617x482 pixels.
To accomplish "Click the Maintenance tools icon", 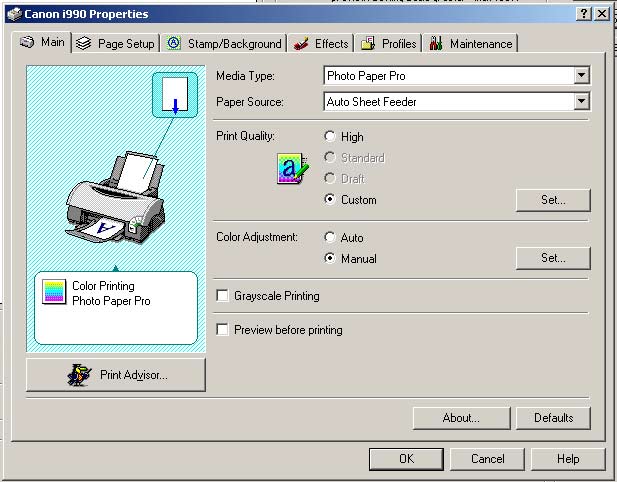I will 436,43.
